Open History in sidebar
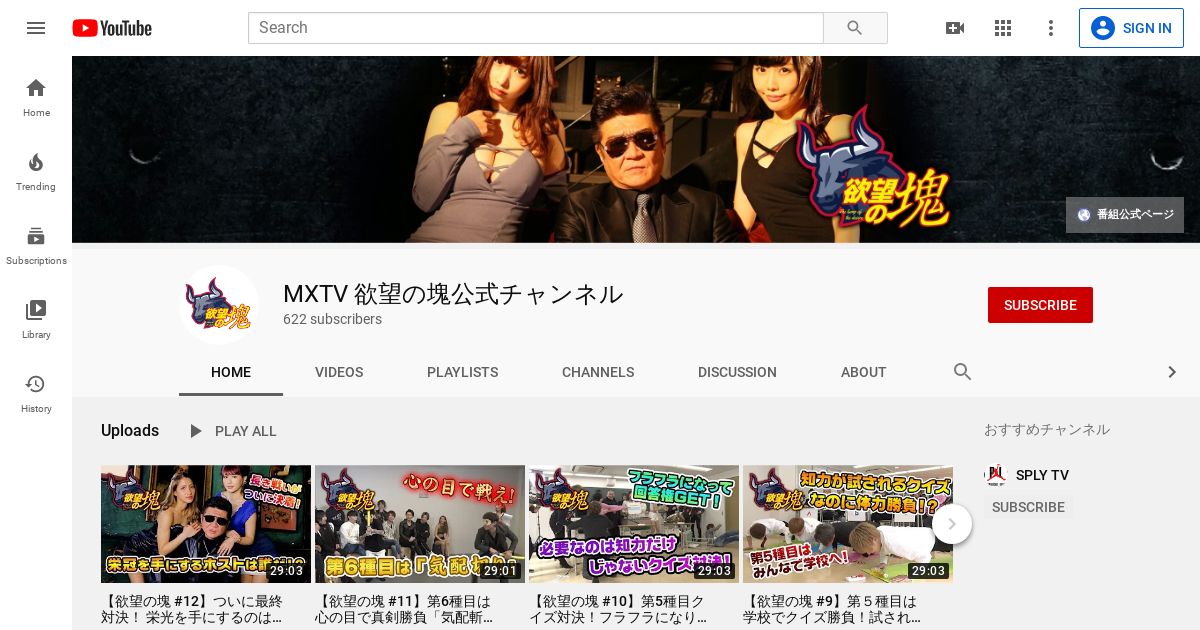Screen dimensions: 1200x630 [36, 394]
